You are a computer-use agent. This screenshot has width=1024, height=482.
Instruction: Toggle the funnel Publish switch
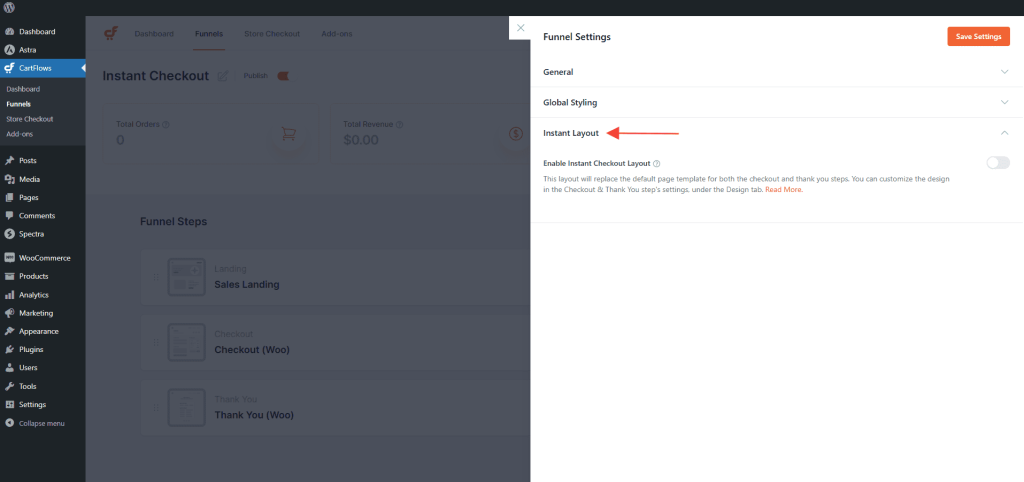click(x=283, y=76)
